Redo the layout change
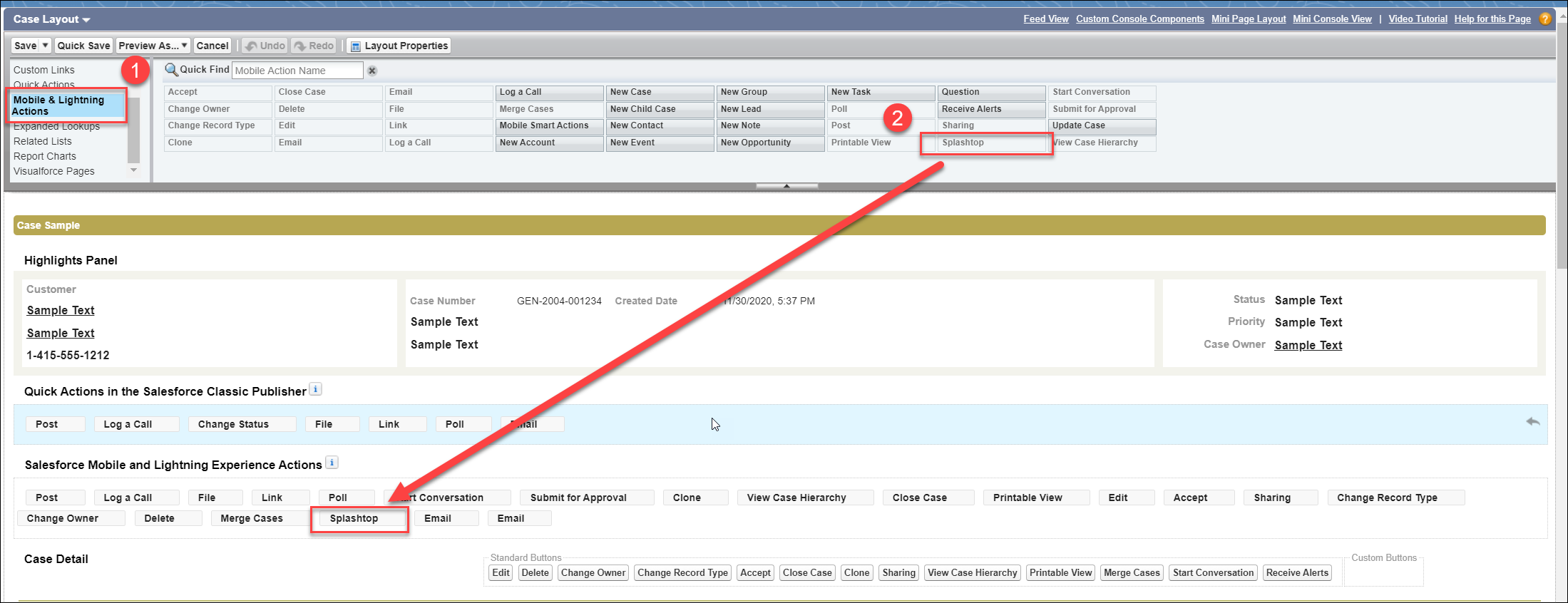The height and width of the screenshot is (603, 1568). point(314,46)
